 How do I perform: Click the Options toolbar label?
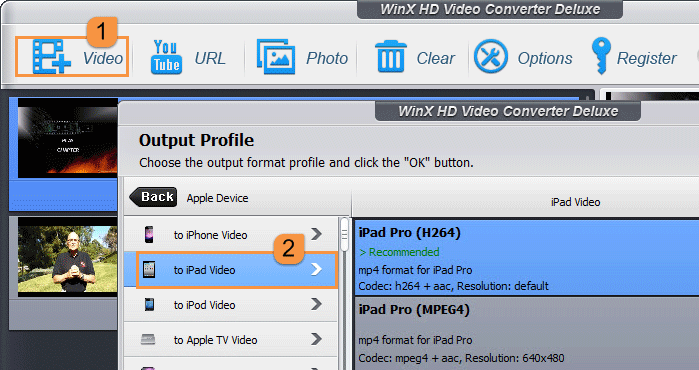coord(545,58)
